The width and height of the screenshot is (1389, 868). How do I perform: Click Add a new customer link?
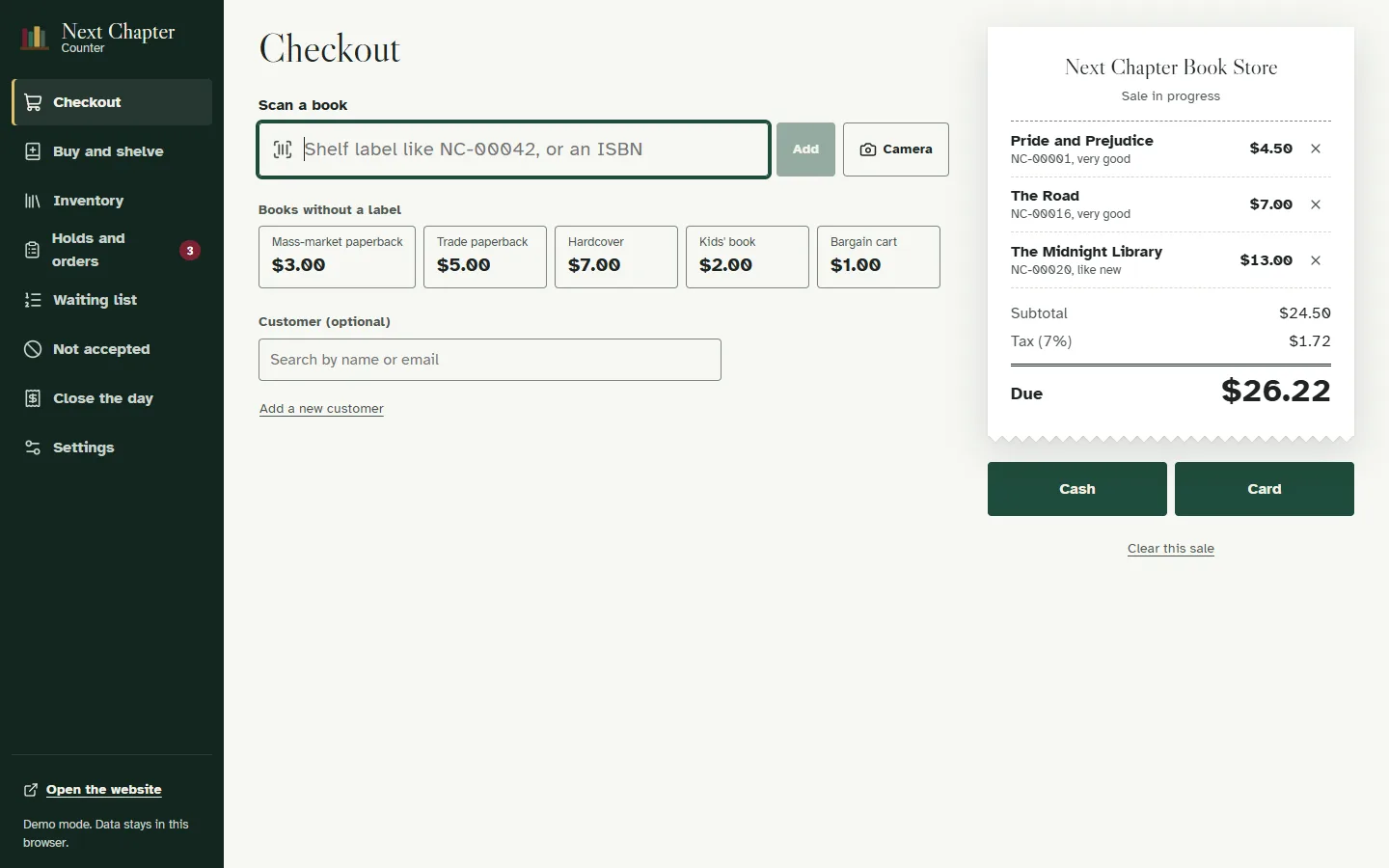(x=321, y=409)
